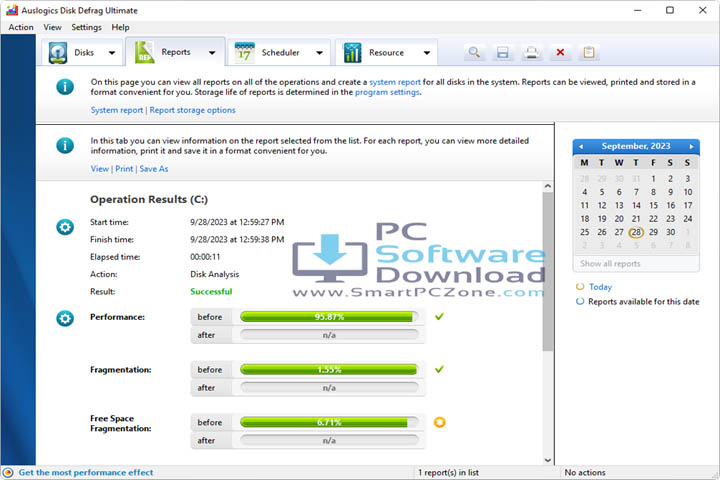The height and width of the screenshot is (480, 720).
Task: Click the info icon in the top banner
Action: point(65,86)
